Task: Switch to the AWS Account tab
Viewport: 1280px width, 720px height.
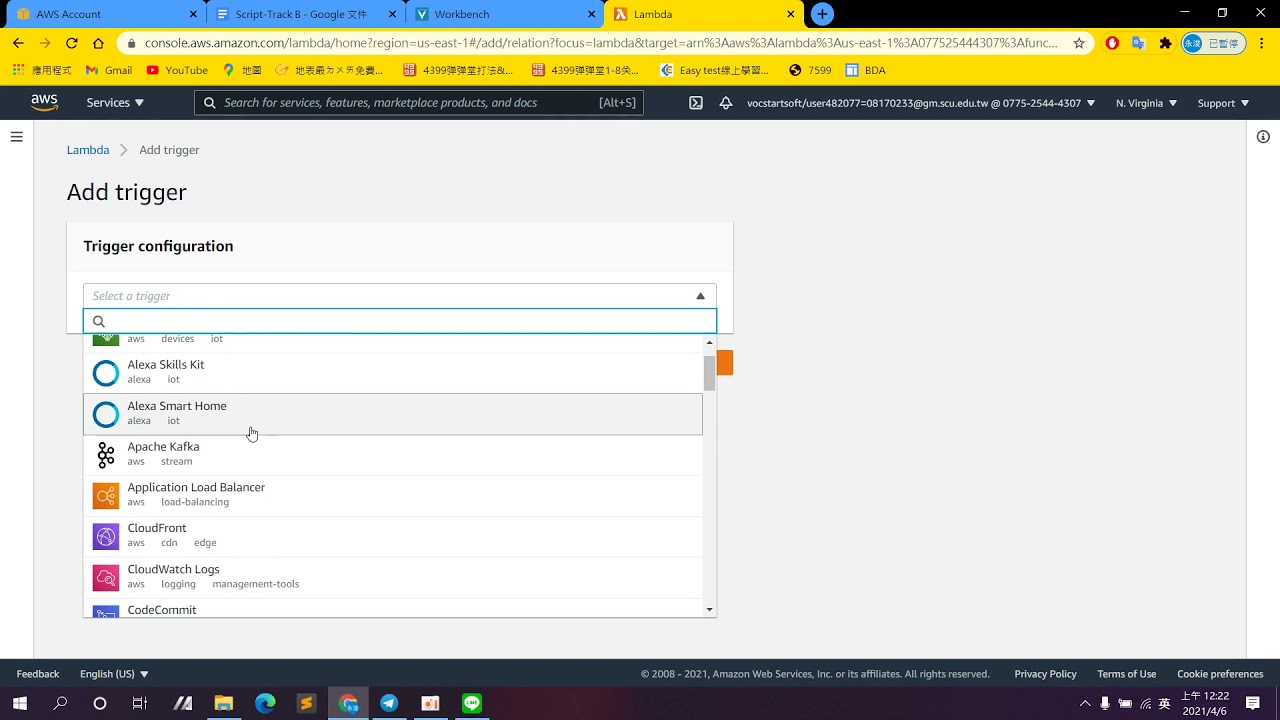Action: pos(105,14)
